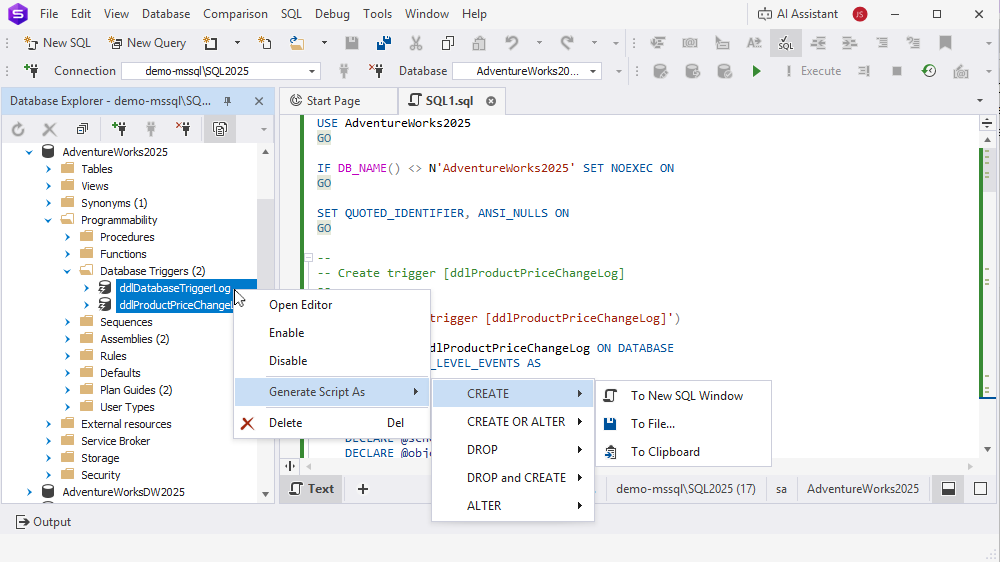Collapse the AdventureWorks2025 database node

[x=29, y=152]
